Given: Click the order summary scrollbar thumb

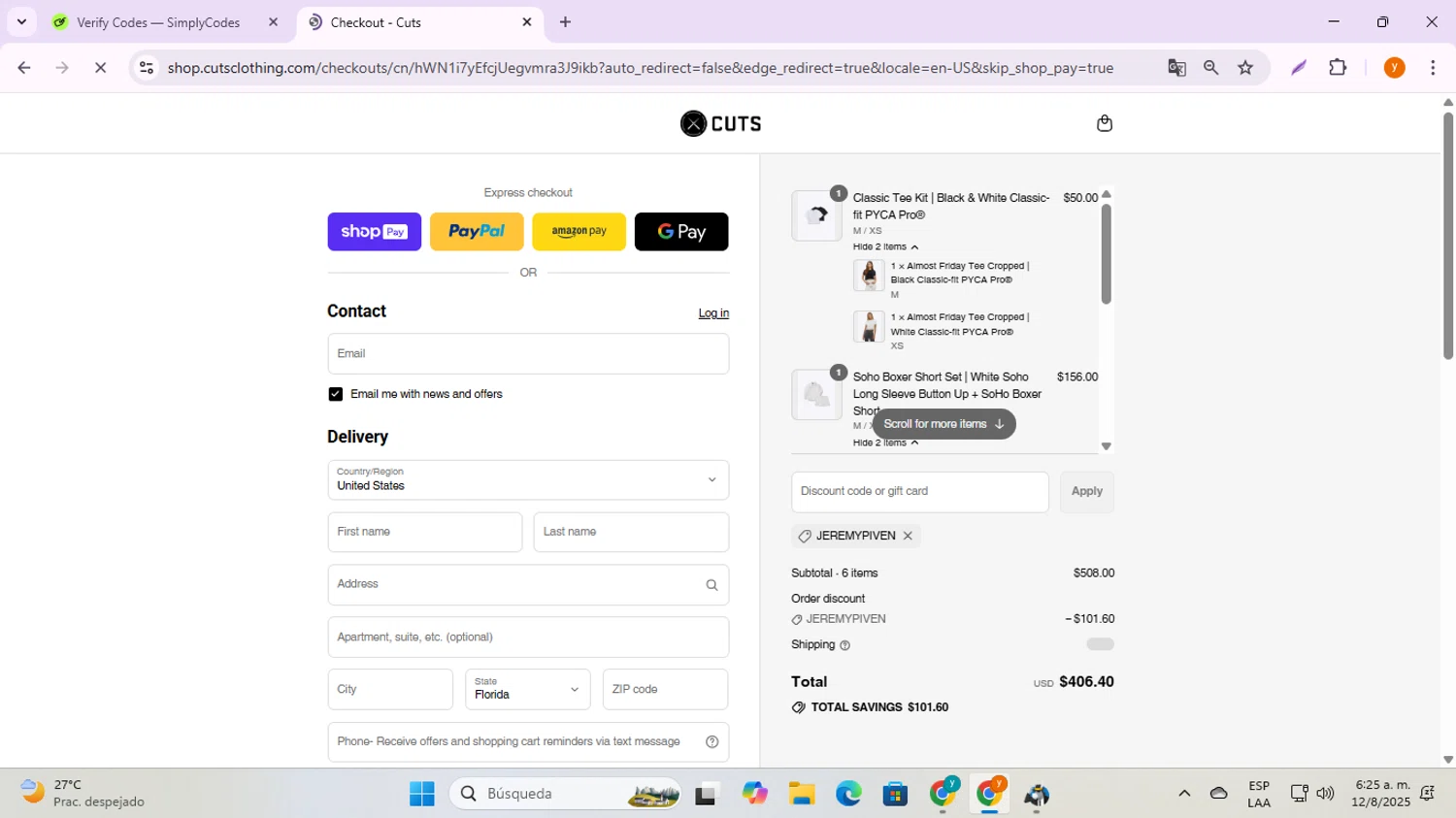Looking at the screenshot, I should [1106, 254].
